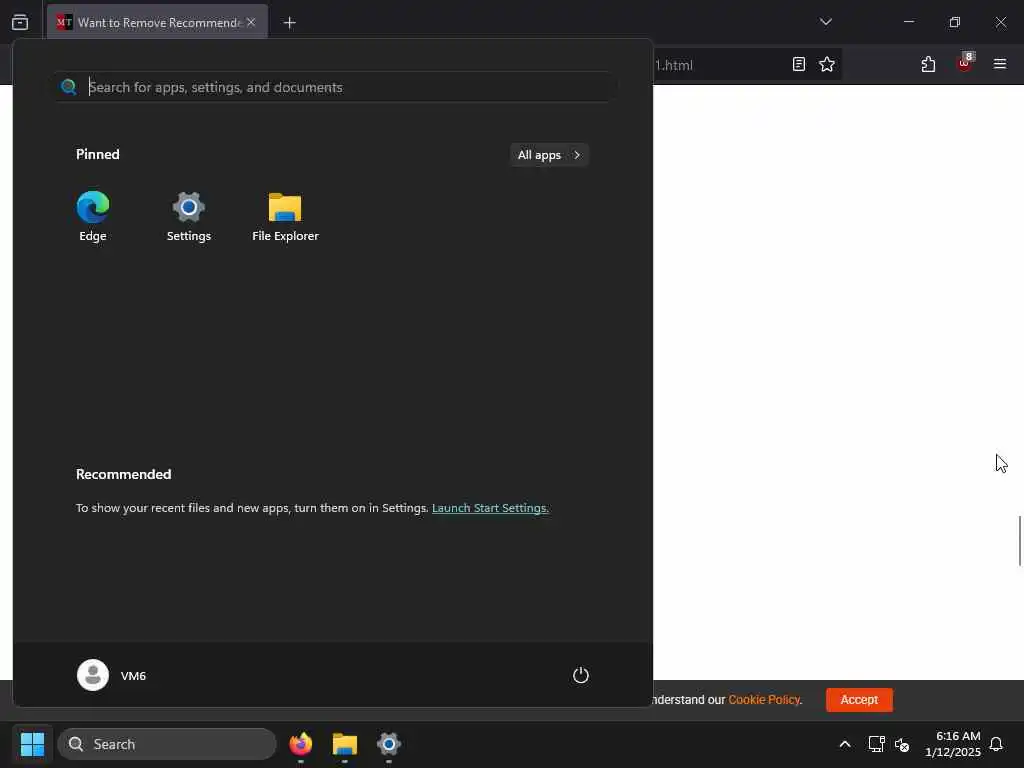
Task: Open Firefox View icon at top-left
Action: click(x=20, y=22)
